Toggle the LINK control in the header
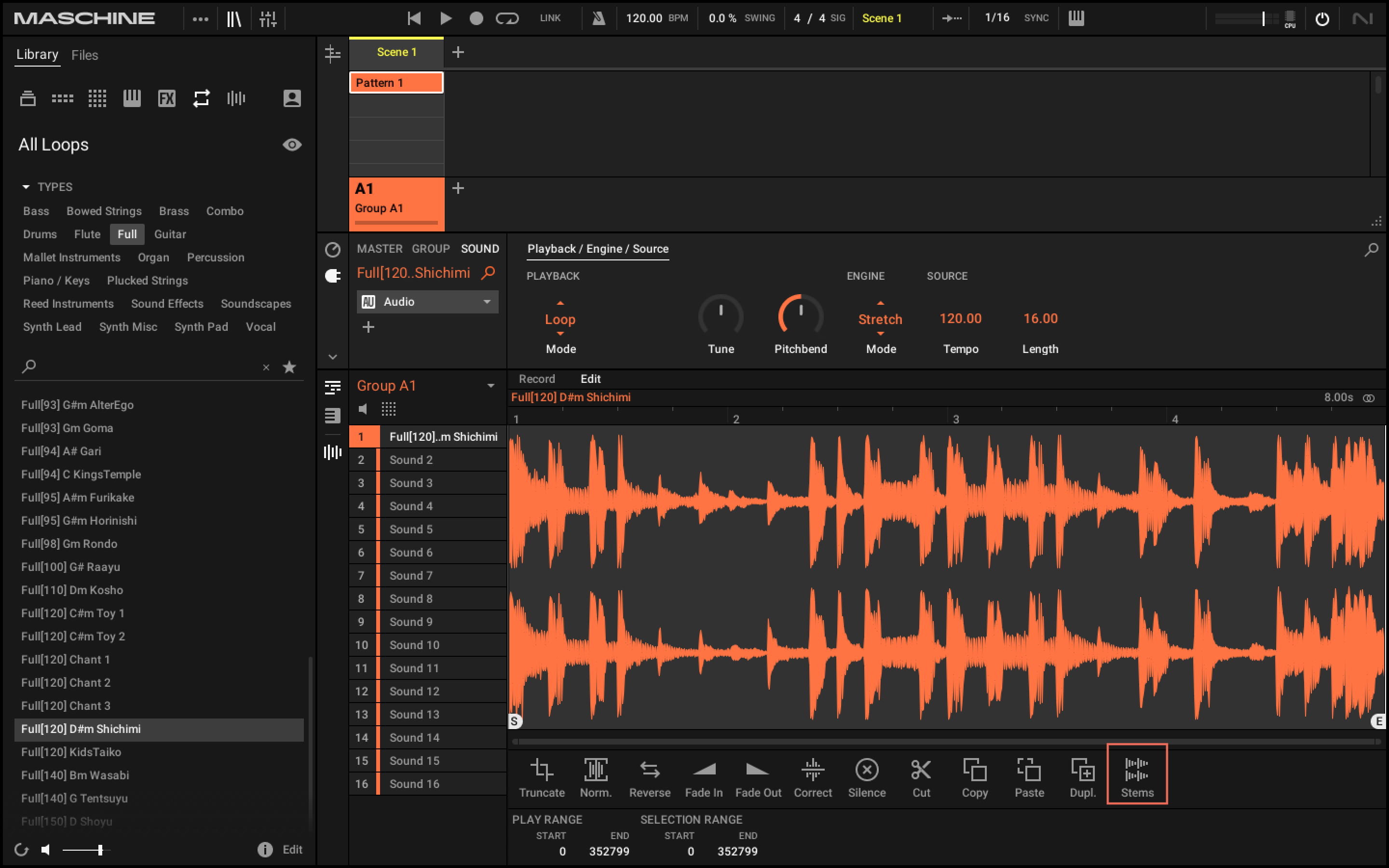This screenshot has height=868, width=1389. coord(550,18)
